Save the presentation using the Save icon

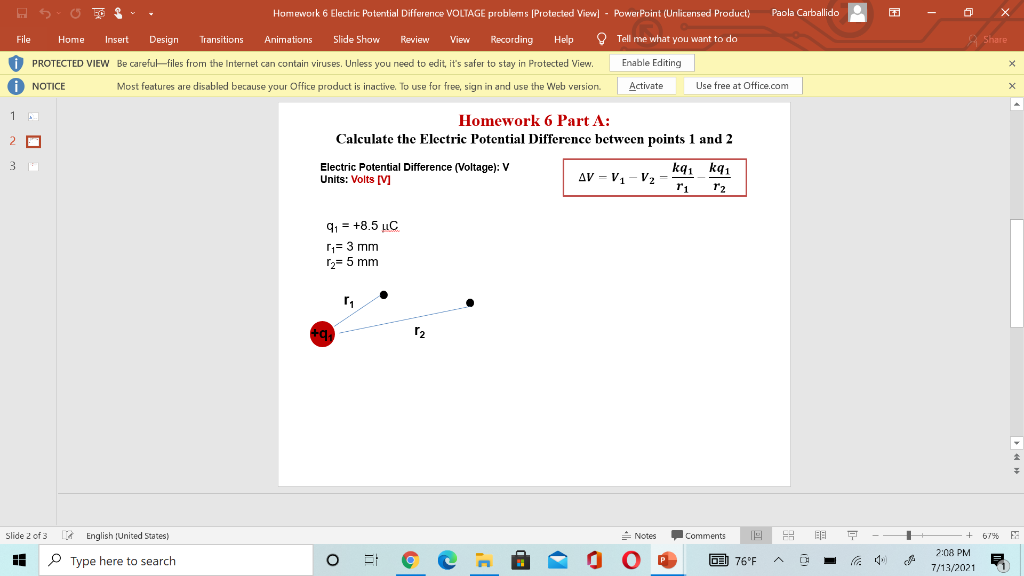pyautogui.click(x=22, y=13)
